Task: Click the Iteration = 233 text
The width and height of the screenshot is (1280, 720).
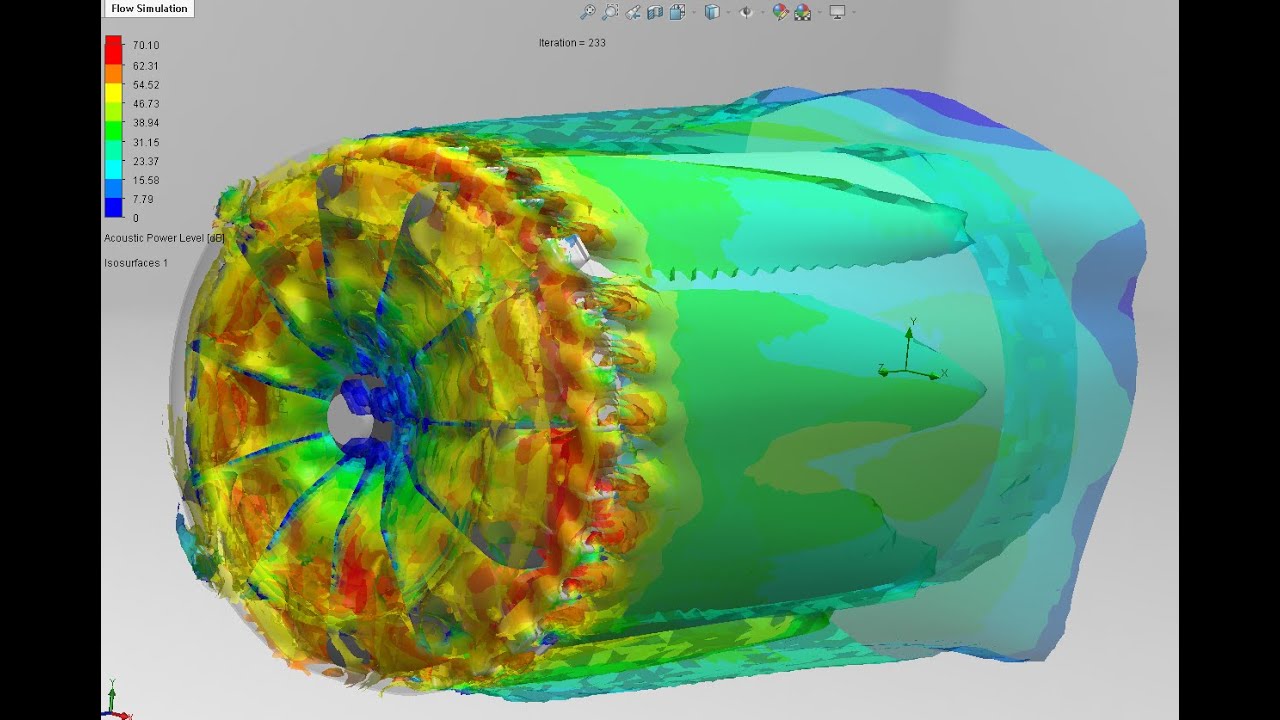Action: click(x=572, y=43)
